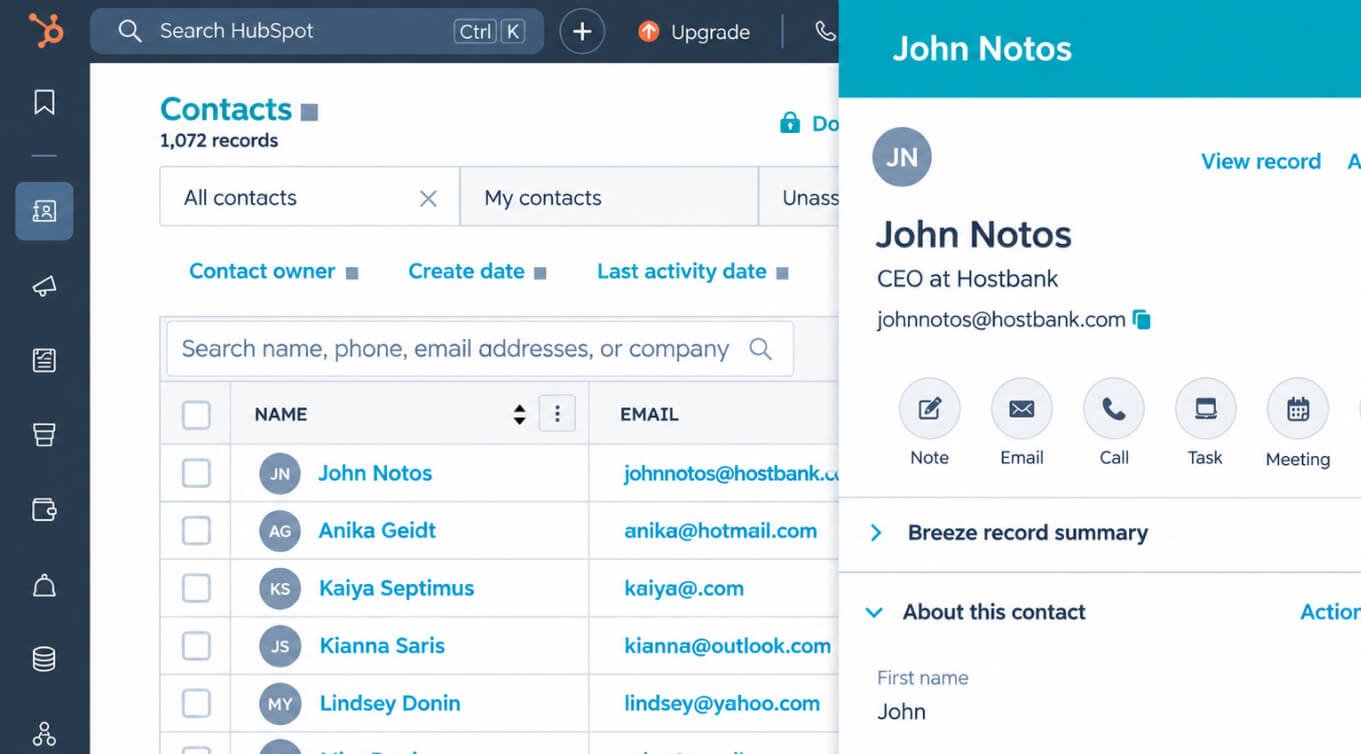Screen dimensions: 1361x754
Task: Open Lindsey Donin contact name link
Action: point(390,704)
